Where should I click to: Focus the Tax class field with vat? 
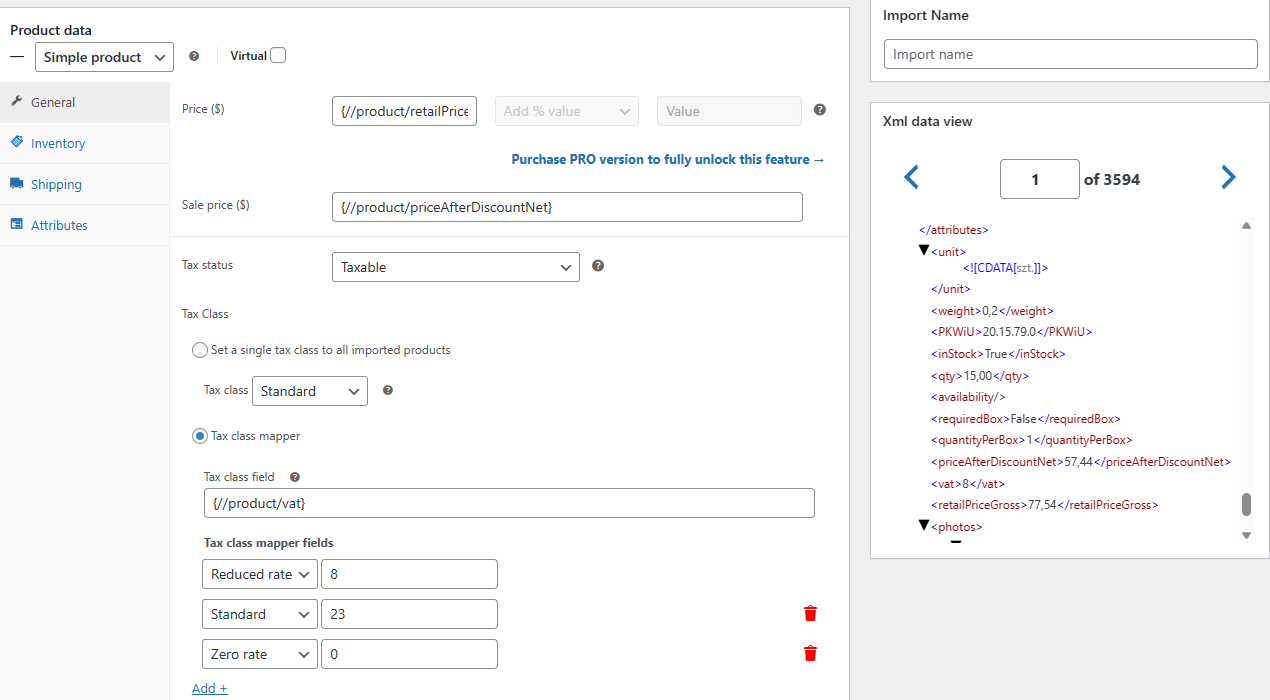point(509,503)
